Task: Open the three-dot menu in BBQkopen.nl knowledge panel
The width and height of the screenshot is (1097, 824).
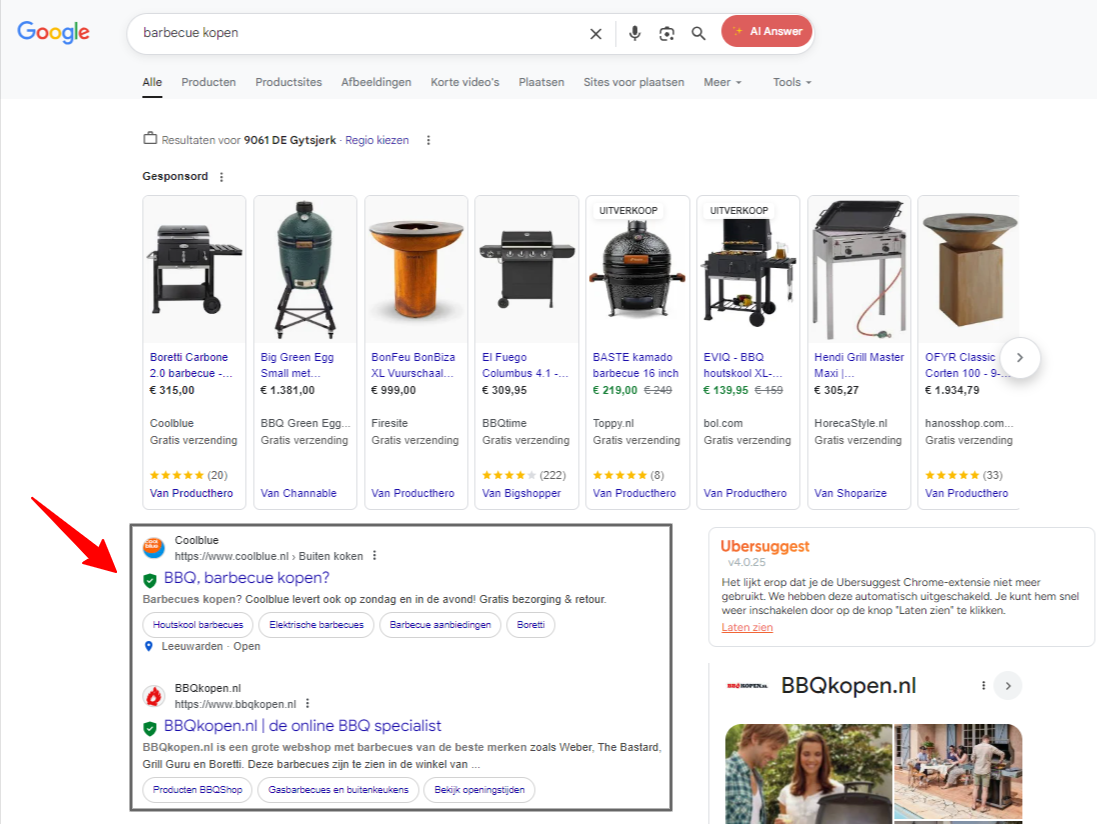Action: click(x=984, y=686)
